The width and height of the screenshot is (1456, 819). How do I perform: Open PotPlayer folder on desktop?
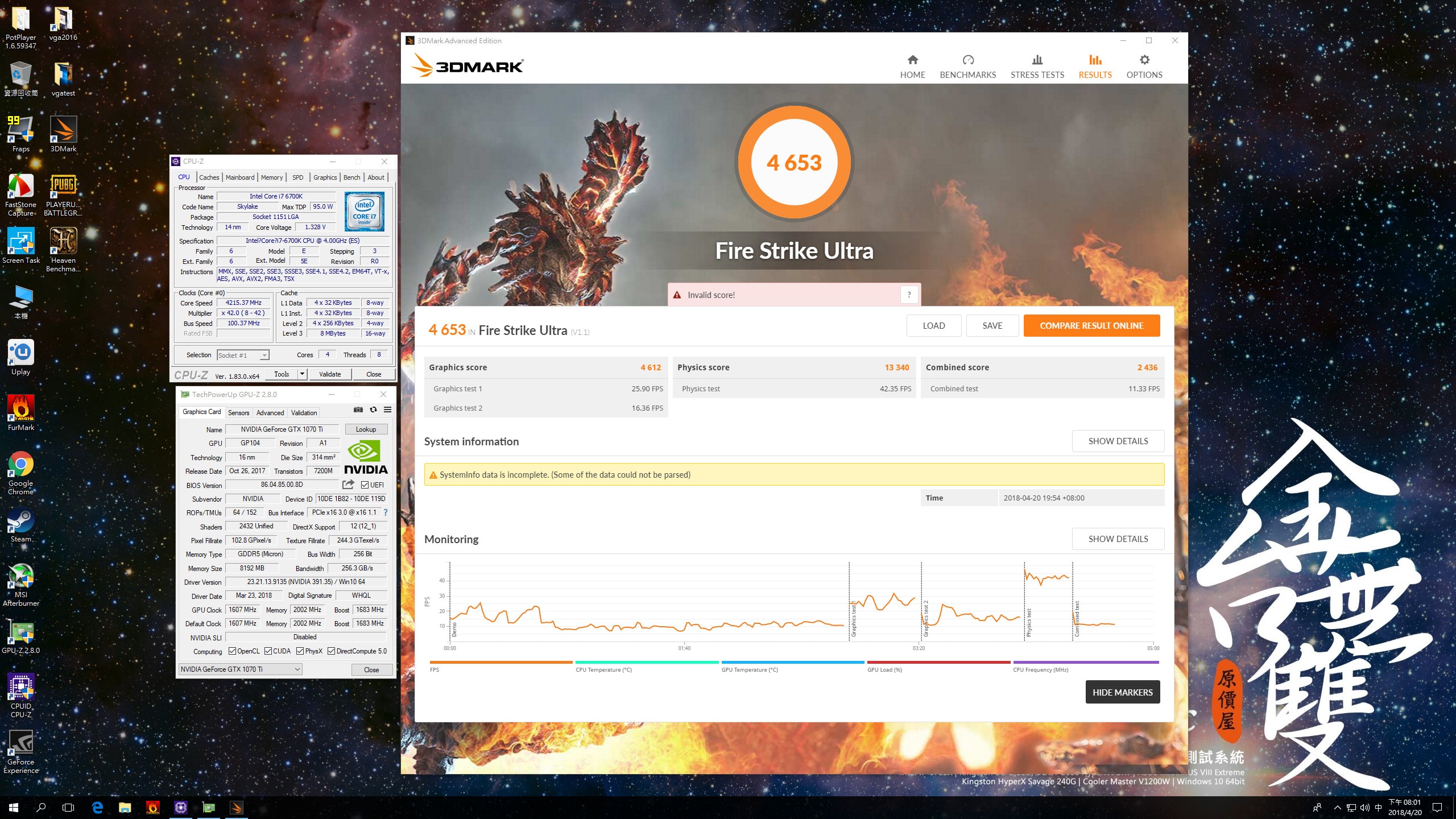tap(21, 27)
